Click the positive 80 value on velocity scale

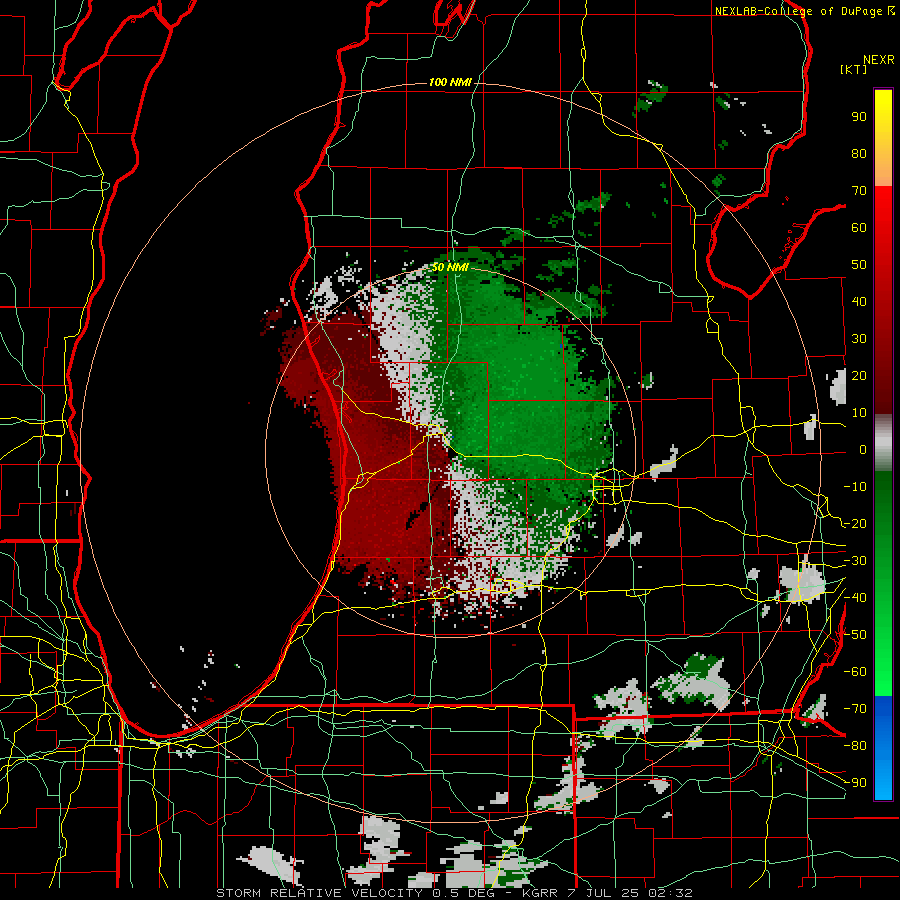click(x=859, y=153)
